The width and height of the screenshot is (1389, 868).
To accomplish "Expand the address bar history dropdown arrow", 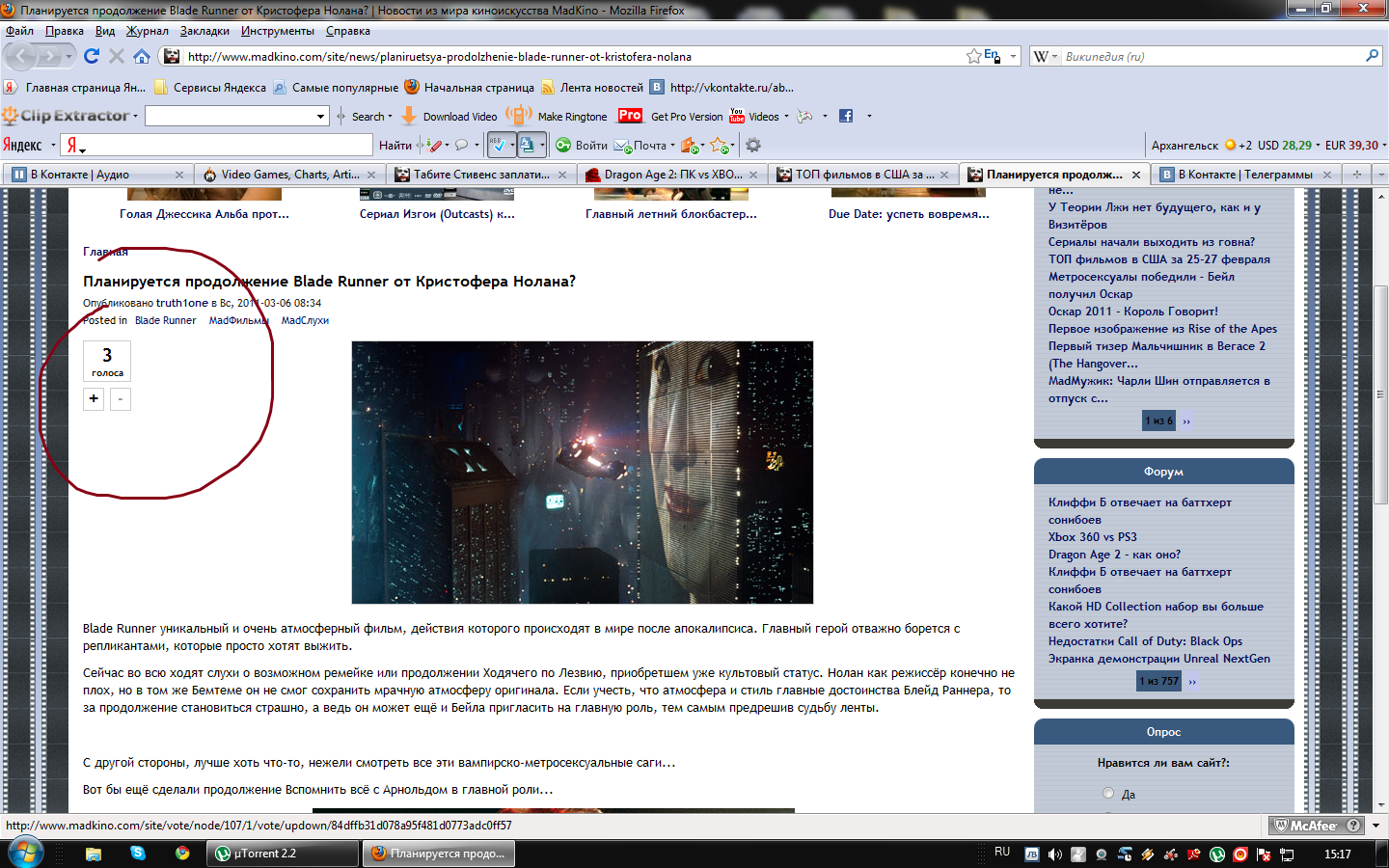I will [x=1013, y=57].
